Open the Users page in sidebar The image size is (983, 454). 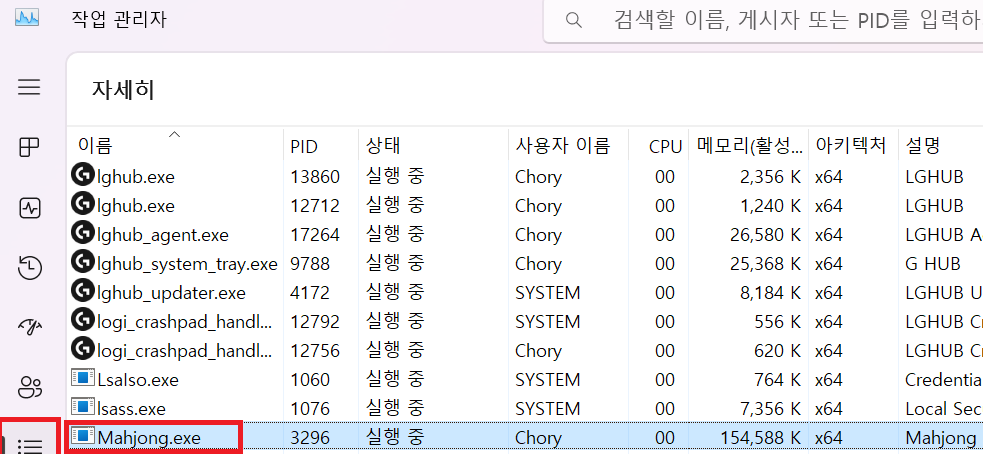29,387
